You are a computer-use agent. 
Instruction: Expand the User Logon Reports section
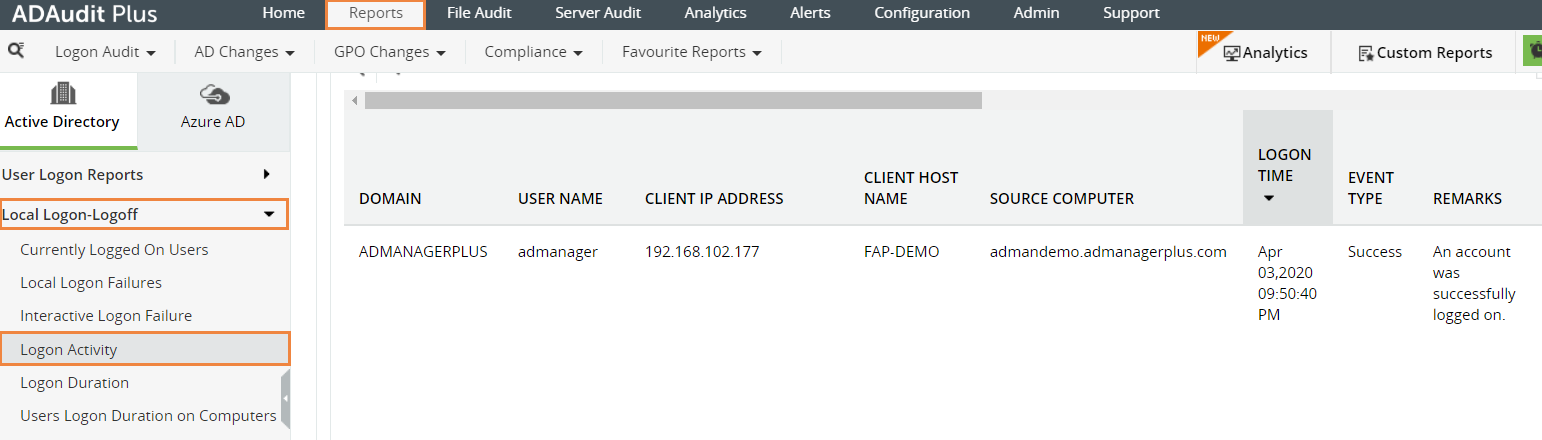[x=266, y=174]
